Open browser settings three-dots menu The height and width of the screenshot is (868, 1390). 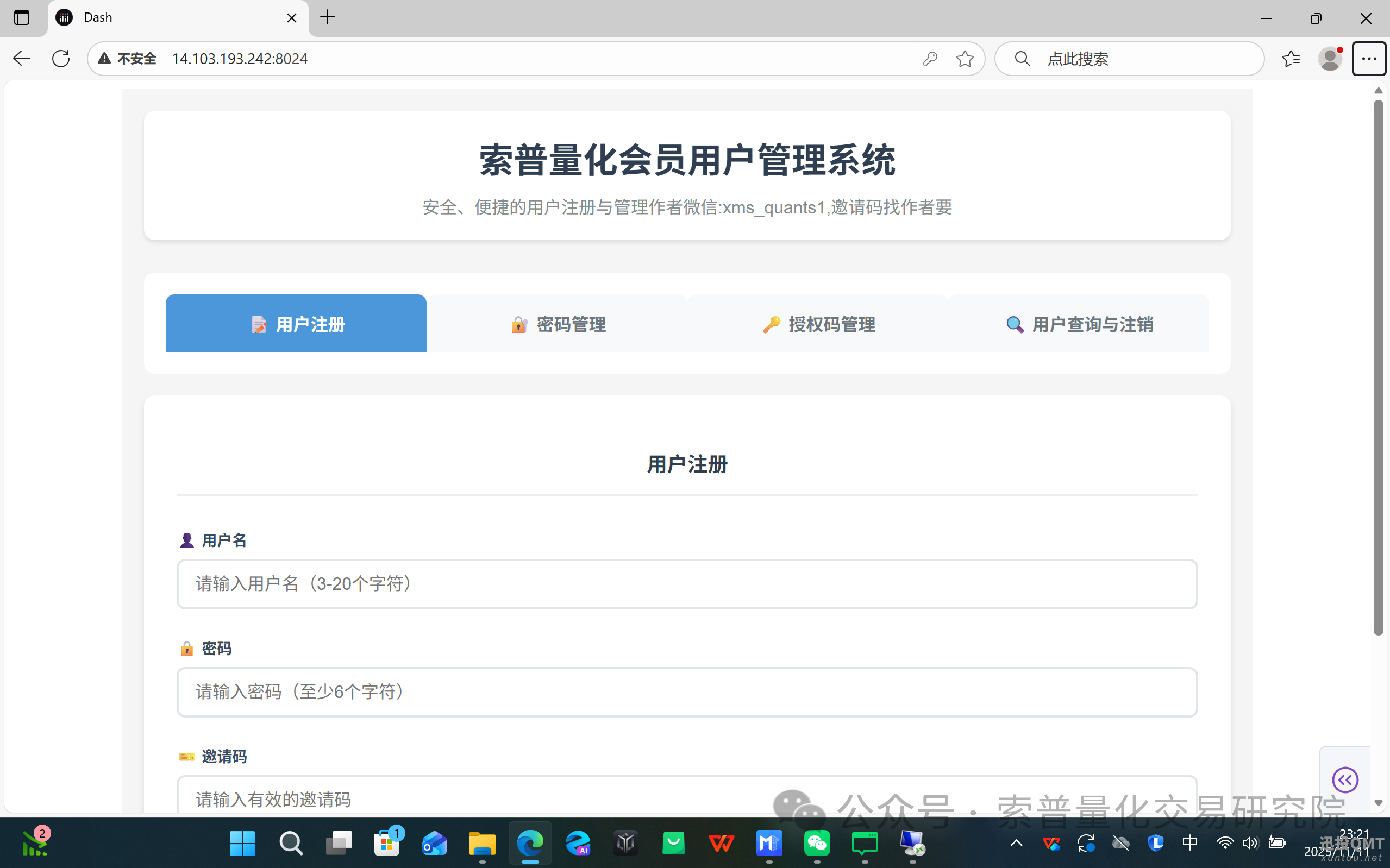(x=1369, y=59)
